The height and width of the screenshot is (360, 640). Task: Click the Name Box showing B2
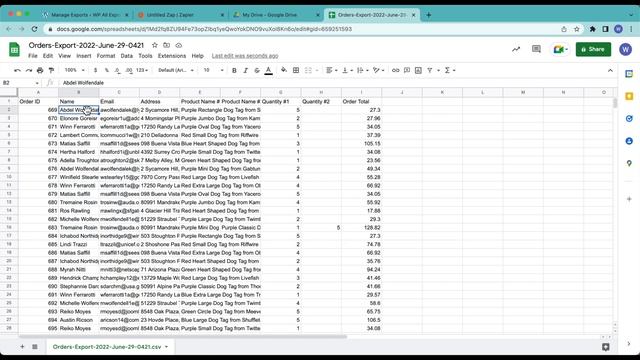[20, 83]
